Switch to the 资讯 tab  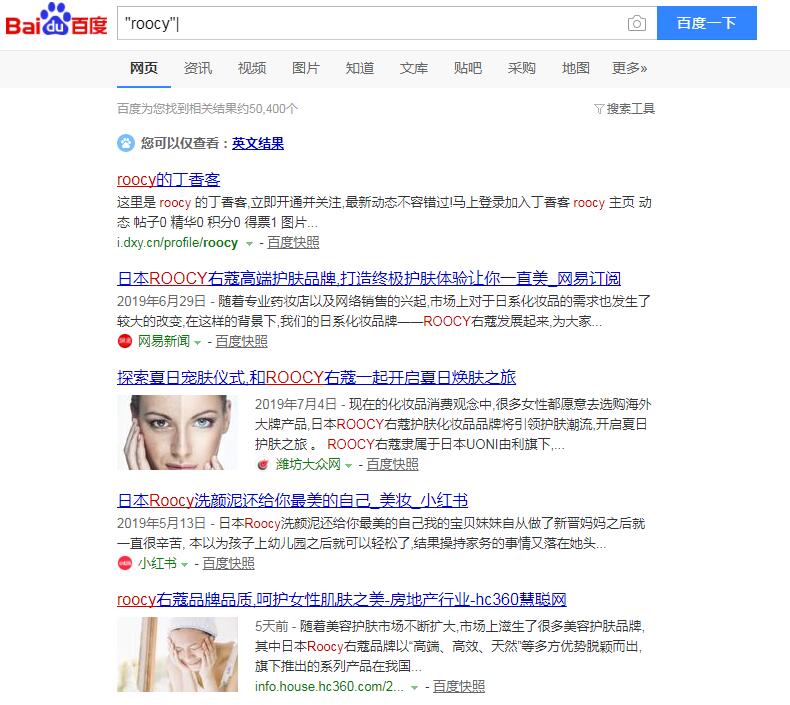tap(198, 68)
